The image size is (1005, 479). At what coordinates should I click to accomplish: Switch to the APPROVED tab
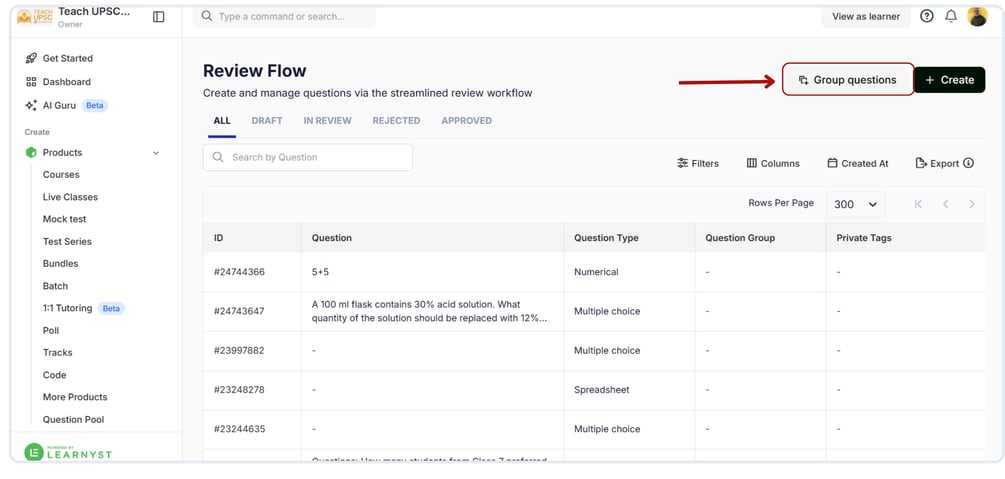pos(467,121)
